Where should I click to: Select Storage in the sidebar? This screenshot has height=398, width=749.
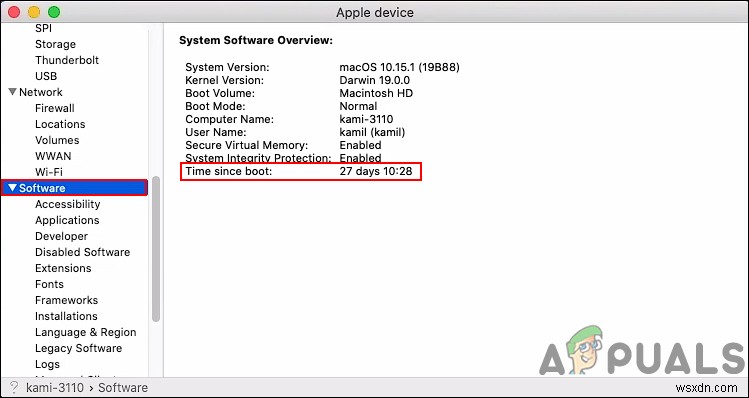(55, 44)
